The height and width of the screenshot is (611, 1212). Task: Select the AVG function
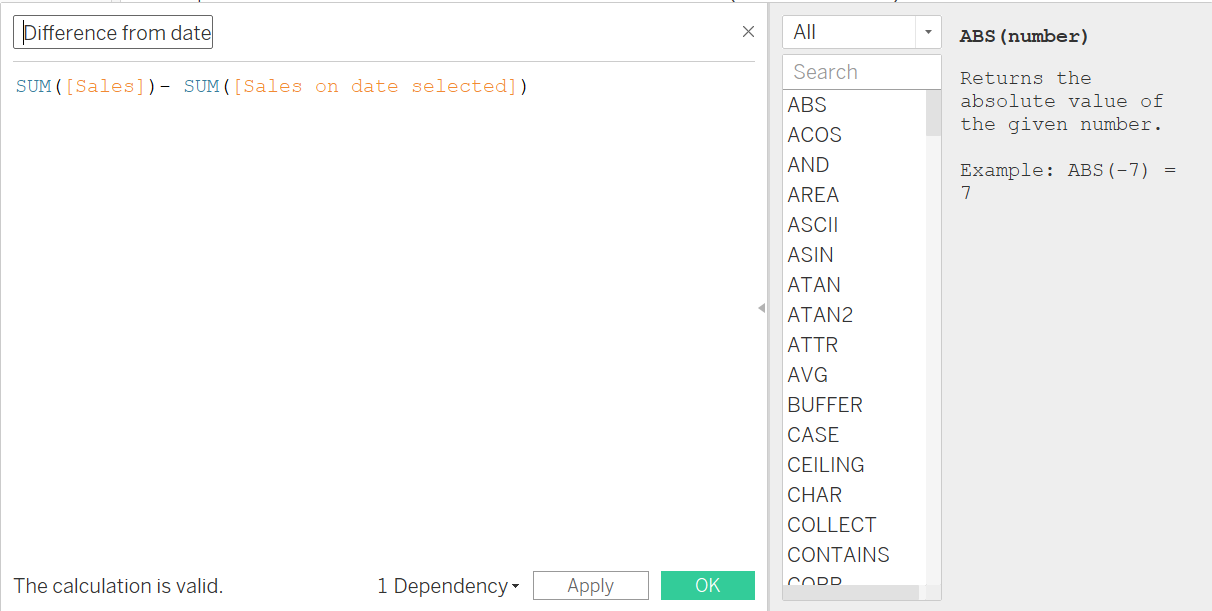click(807, 375)
